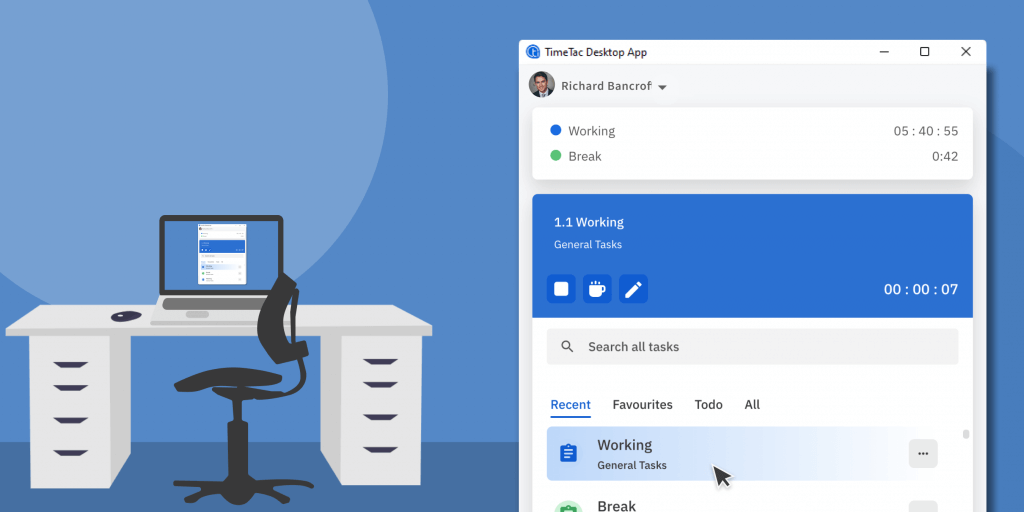Maximize the TimeTac Desktop App window

tap(924, 52)
